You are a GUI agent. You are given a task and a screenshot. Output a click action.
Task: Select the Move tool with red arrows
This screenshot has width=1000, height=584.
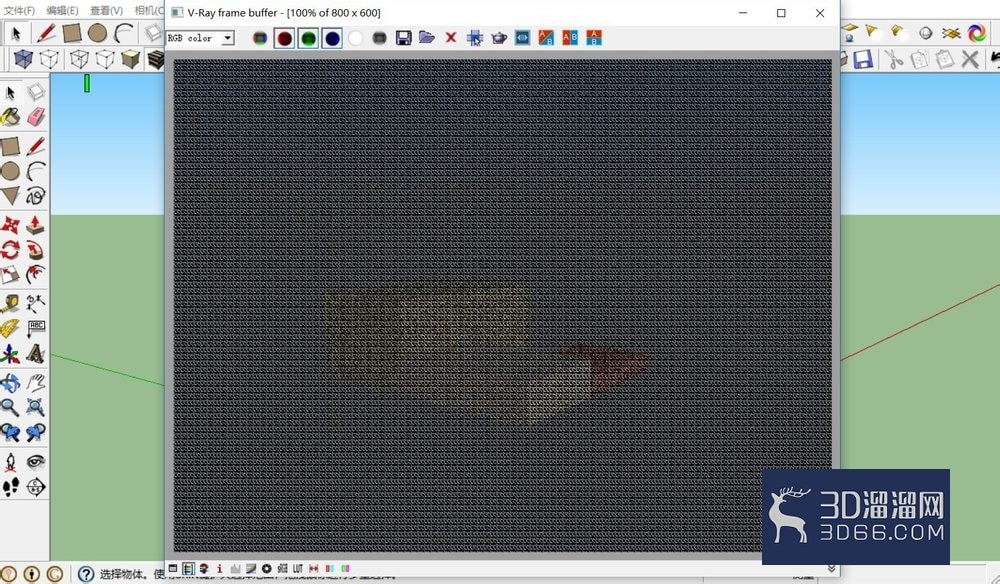pos(10,224)
